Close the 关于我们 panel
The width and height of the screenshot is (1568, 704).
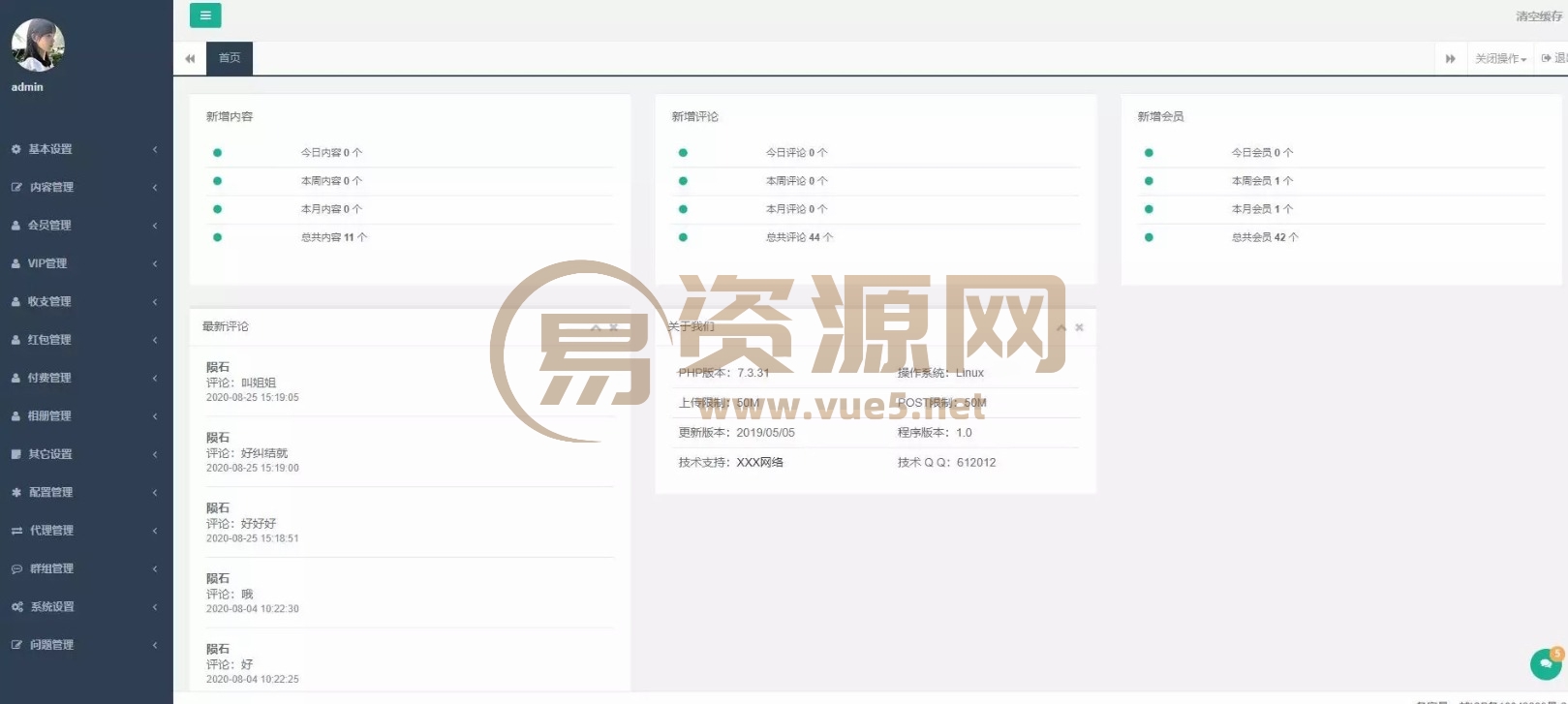click(1079, 327)
